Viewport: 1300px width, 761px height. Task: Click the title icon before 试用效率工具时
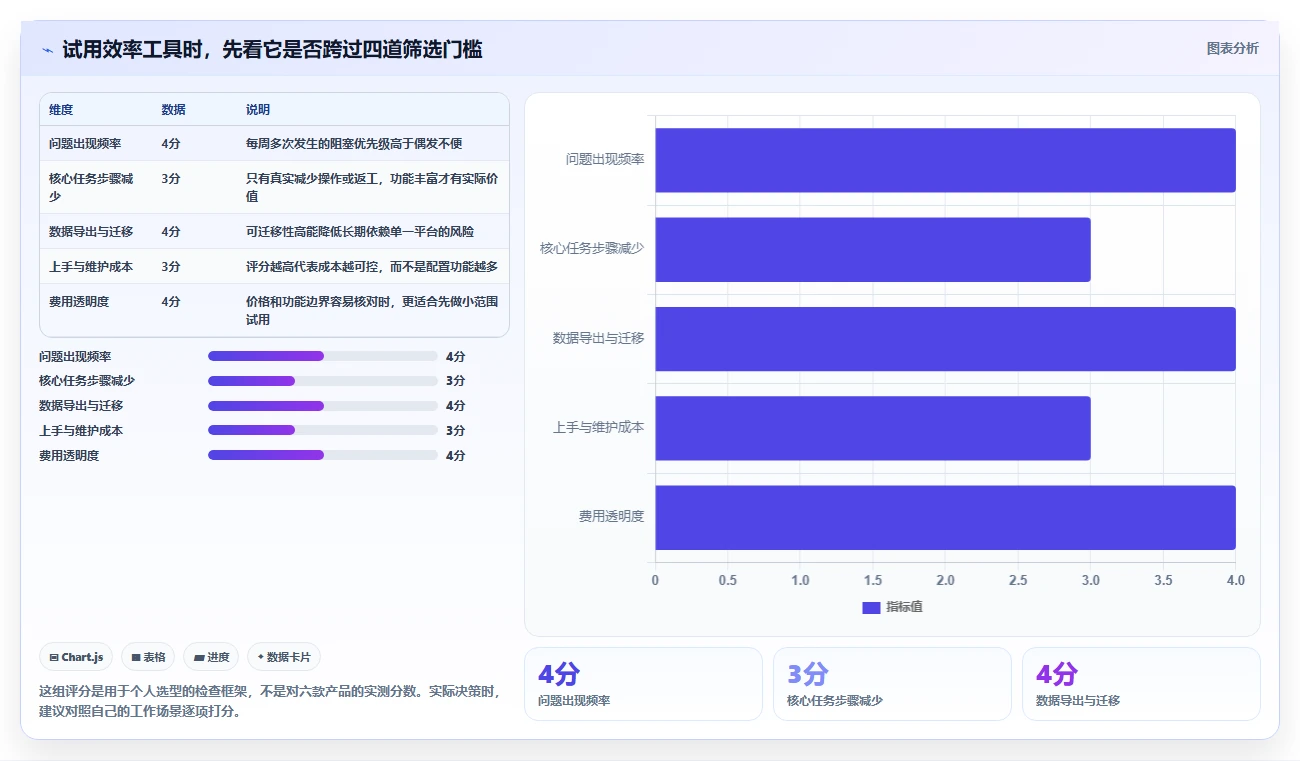pyautogui.click(x=47, y=50)
